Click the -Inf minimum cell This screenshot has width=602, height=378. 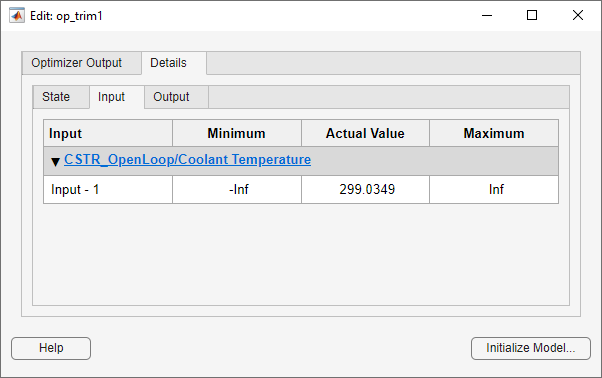click(237, 190)
